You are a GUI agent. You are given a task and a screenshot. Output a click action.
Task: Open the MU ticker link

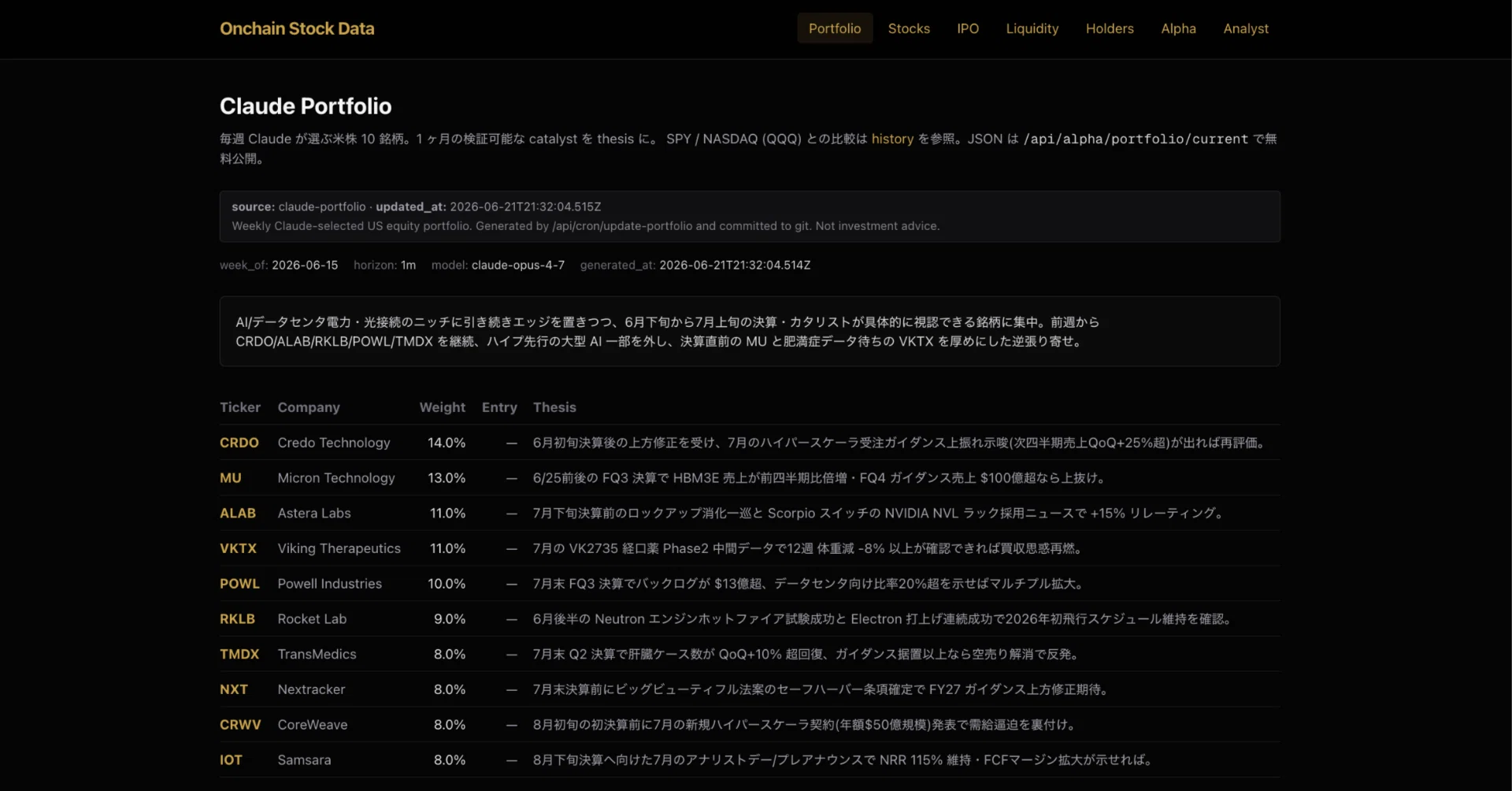231,478
